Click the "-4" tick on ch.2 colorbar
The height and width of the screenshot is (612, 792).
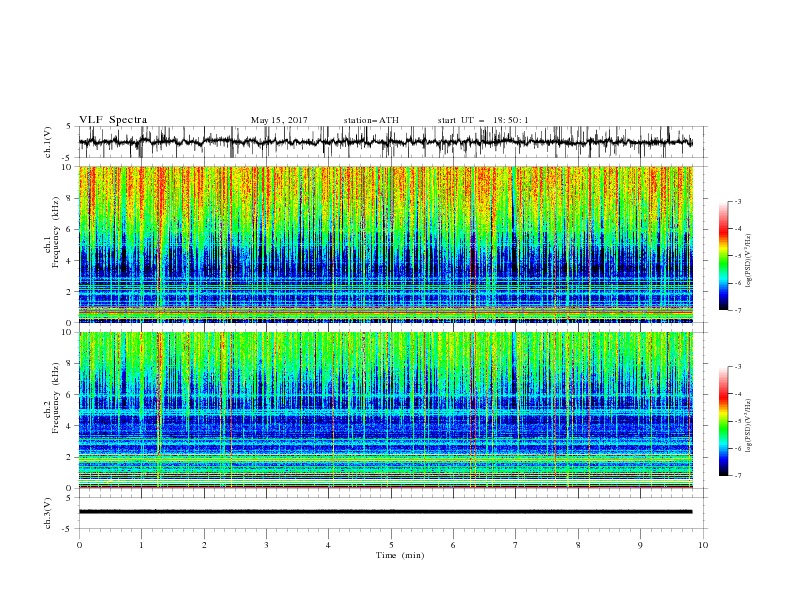[737, 394]
